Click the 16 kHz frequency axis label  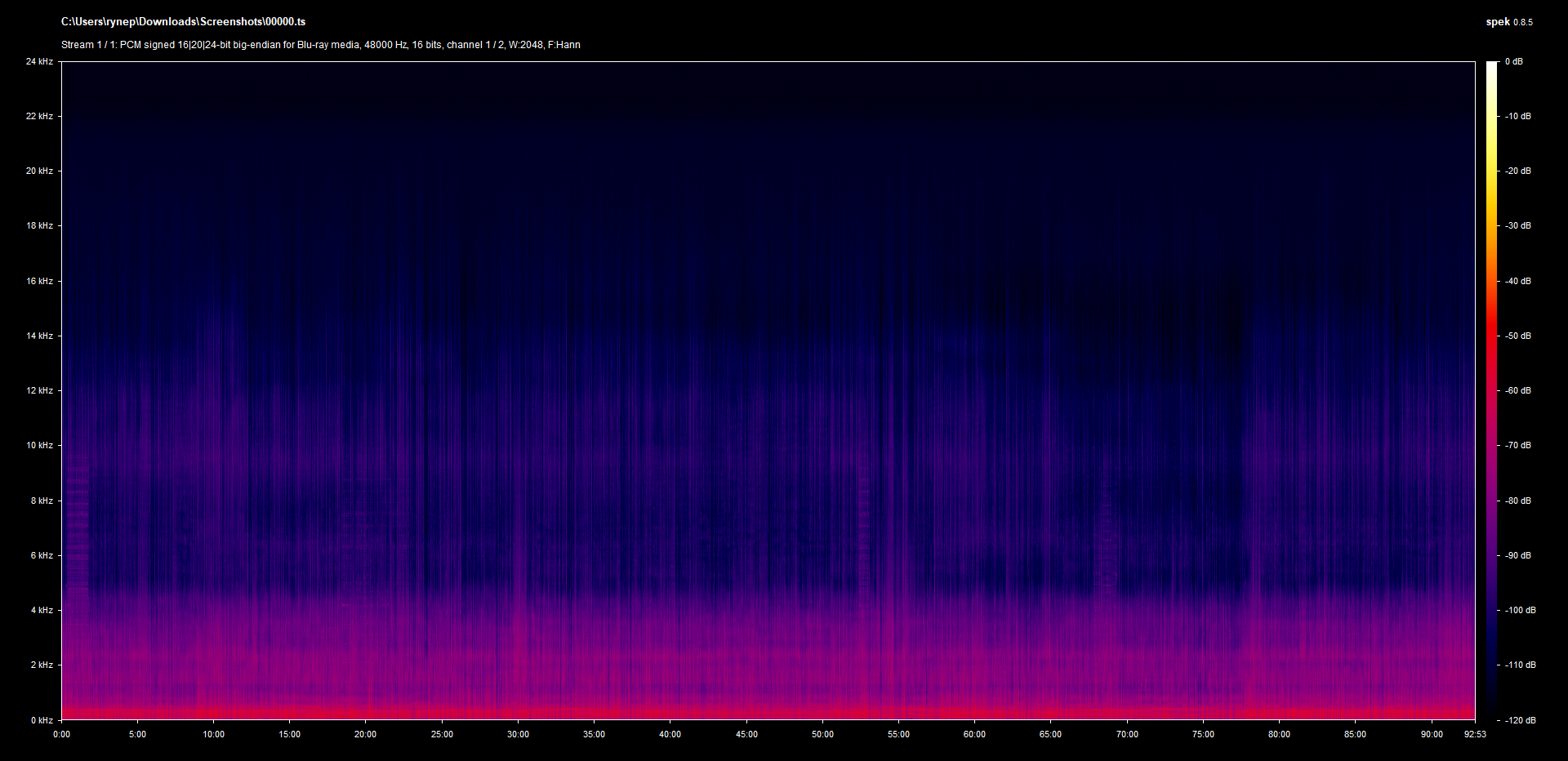39,281
